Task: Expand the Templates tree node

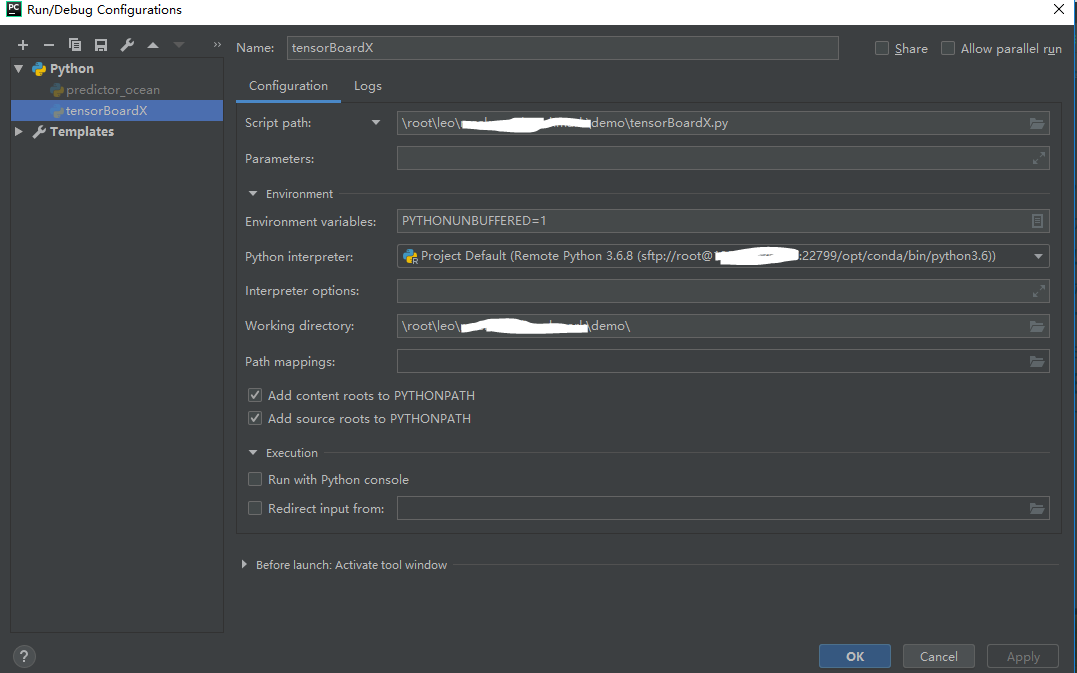Action: [x=19, y=131]
